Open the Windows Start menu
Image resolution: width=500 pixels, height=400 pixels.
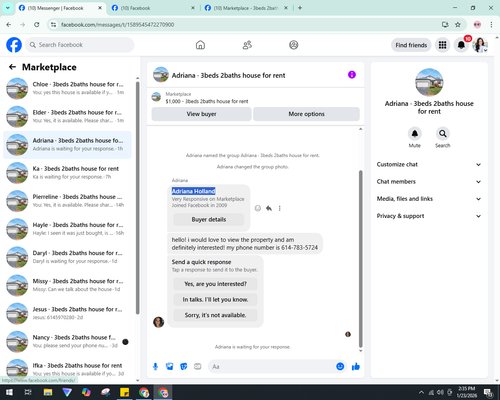pos(9,392)
